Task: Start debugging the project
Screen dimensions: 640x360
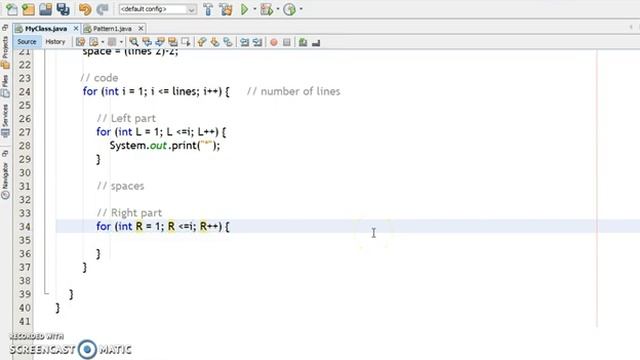Action: [267, 9]
